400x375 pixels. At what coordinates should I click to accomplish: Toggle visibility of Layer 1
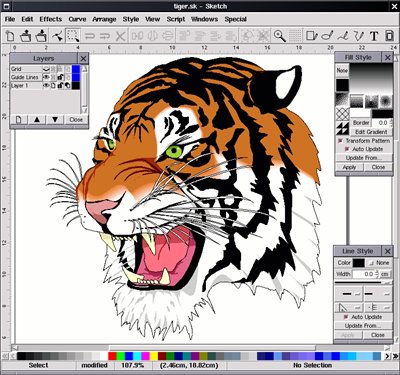coord(46,86)
